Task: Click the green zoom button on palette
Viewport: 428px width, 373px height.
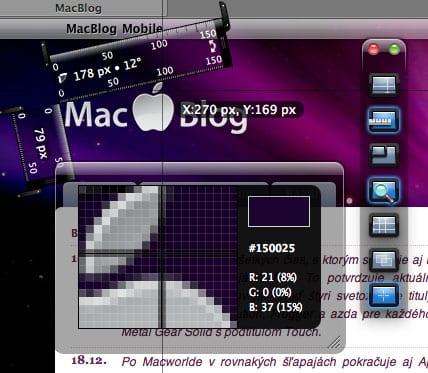Action: click(394, 50)
